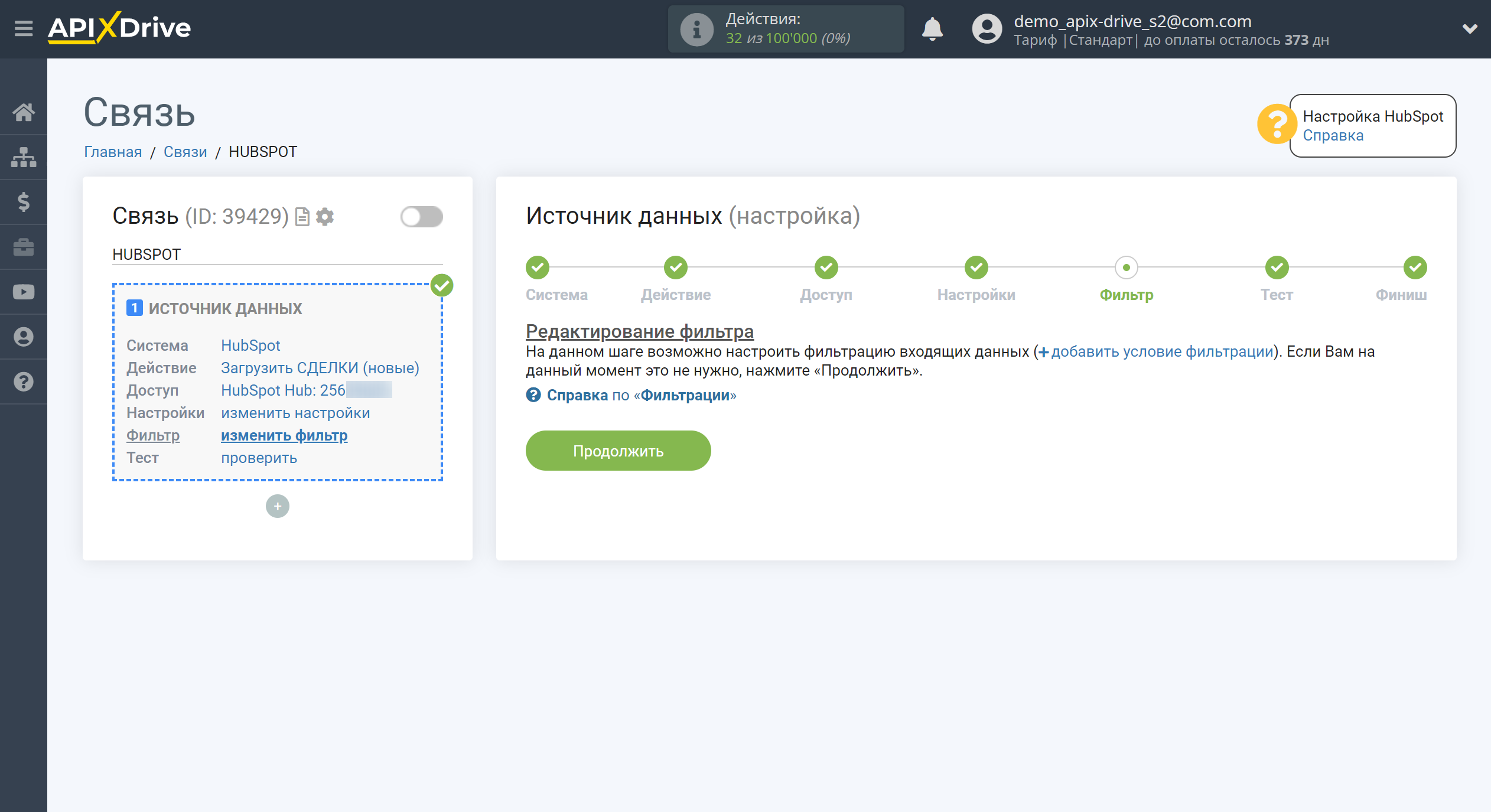Click the Доступ step checkmark
The image size is (1491, 812).
826,268
